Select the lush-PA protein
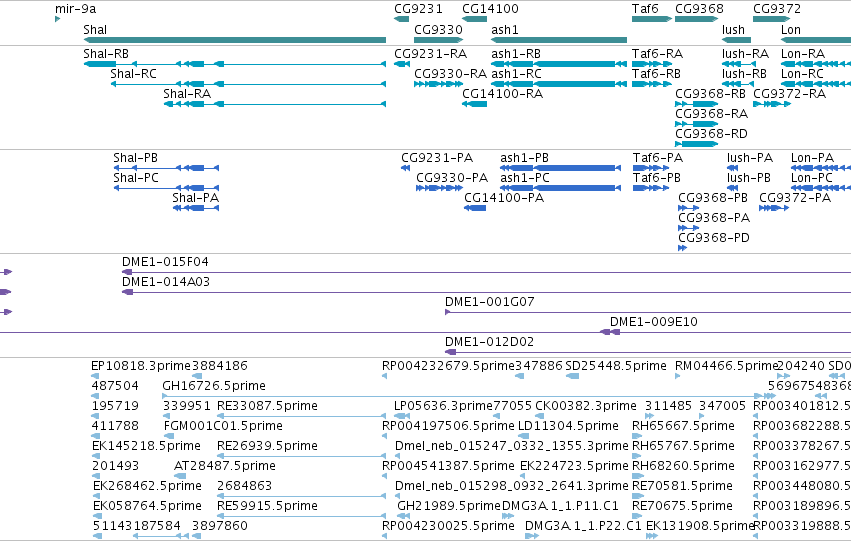This screenshot has height=541, width=851. pyautogui.click(x=733, y=168)
